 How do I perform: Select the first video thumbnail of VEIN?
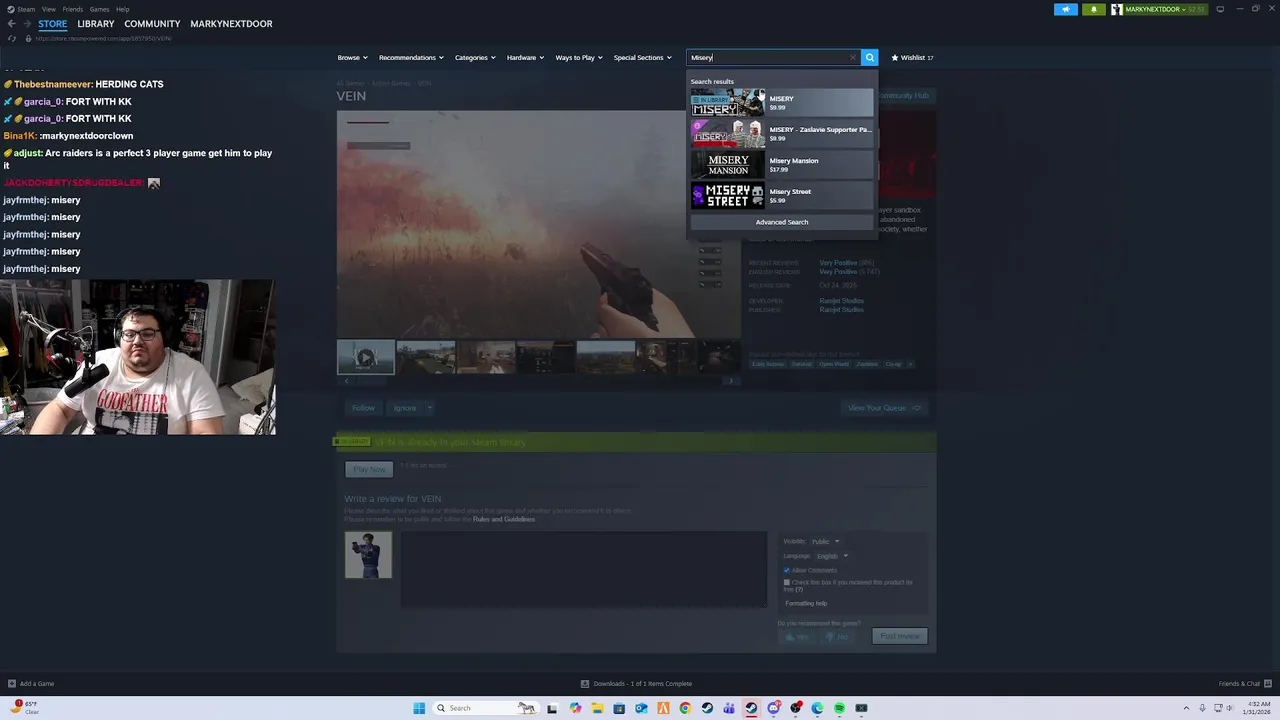[365, 357]
